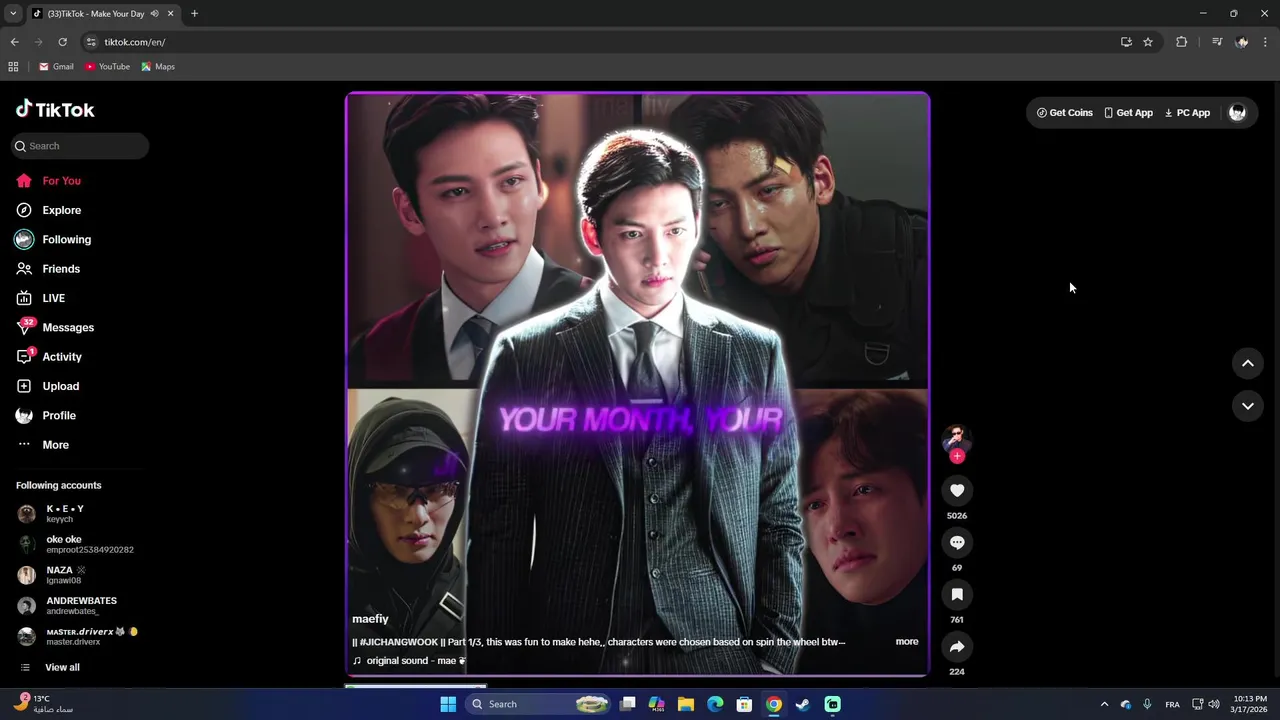Open master.driverx followed account

click(80, 636)
